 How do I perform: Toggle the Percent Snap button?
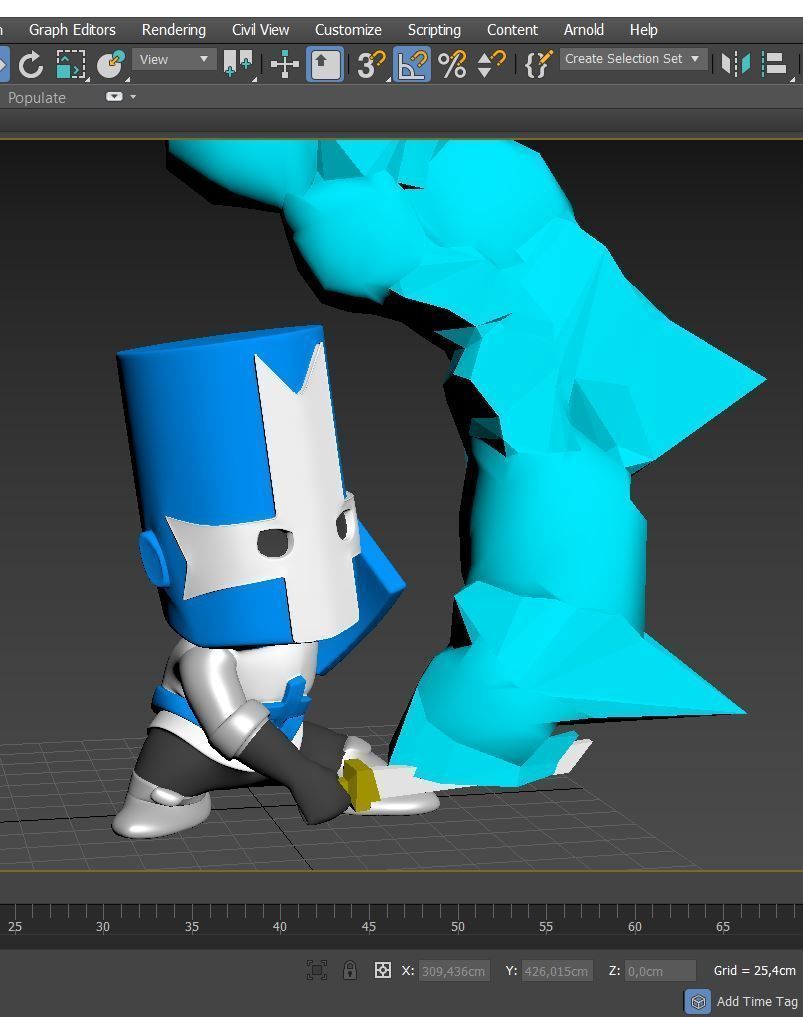click(452, 64)
